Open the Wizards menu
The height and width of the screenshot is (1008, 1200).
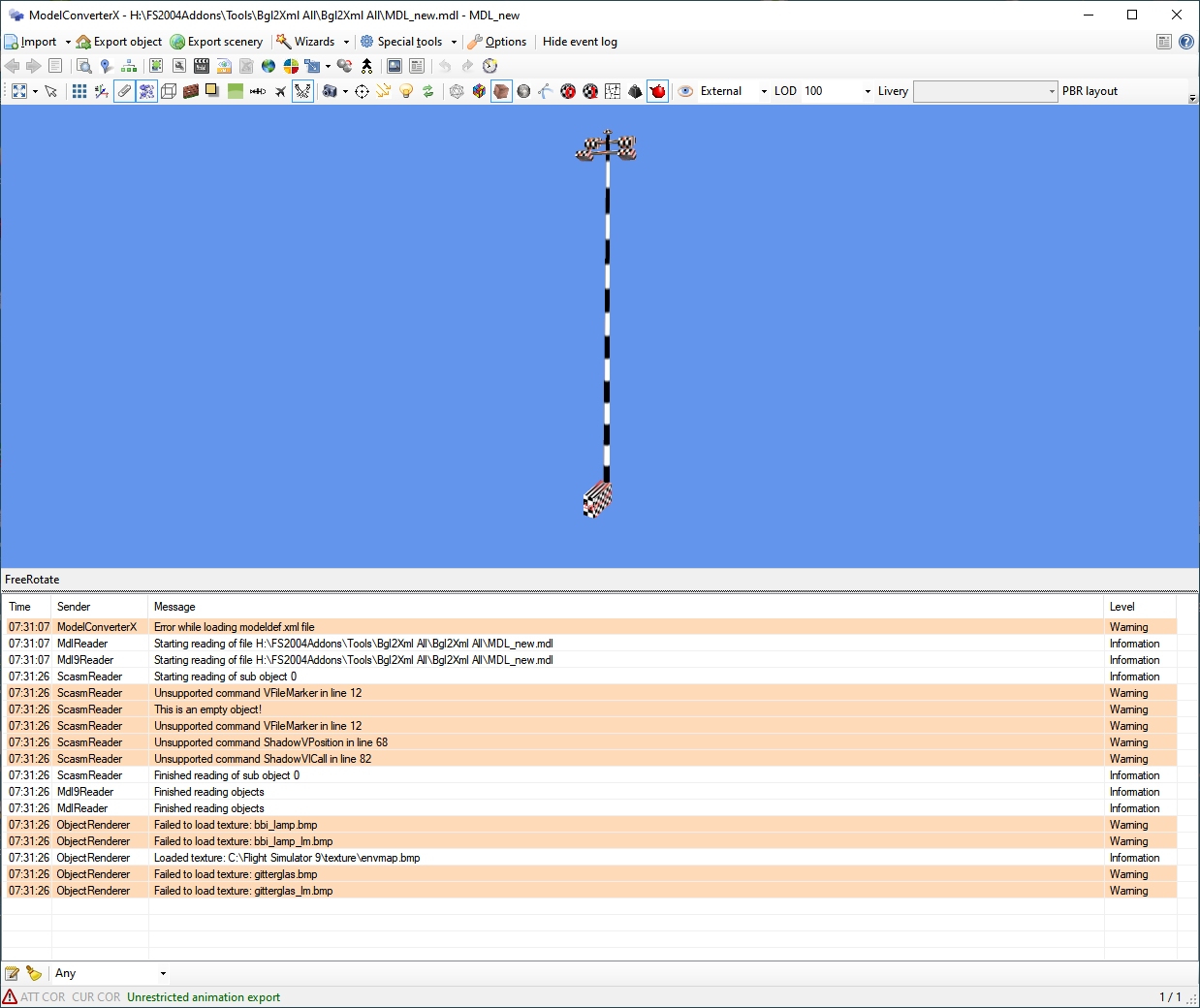click(312, 42)
